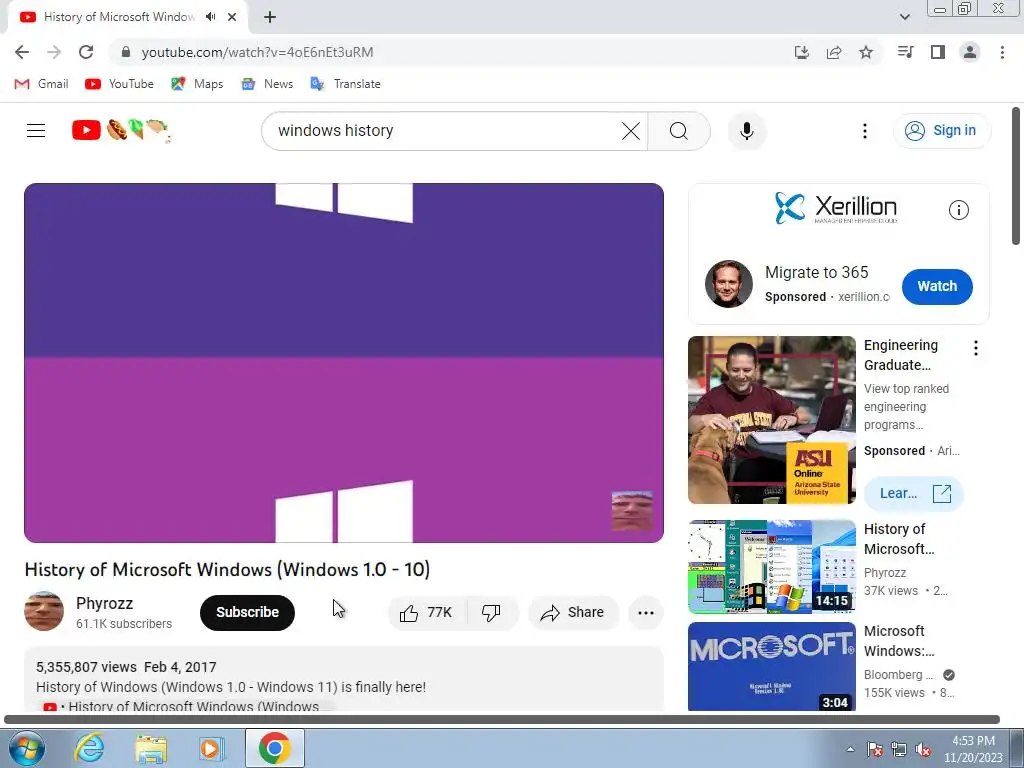Open options for Engineering Graduate ad
Screen dimensions: 1024x768
tap(976, 348)
